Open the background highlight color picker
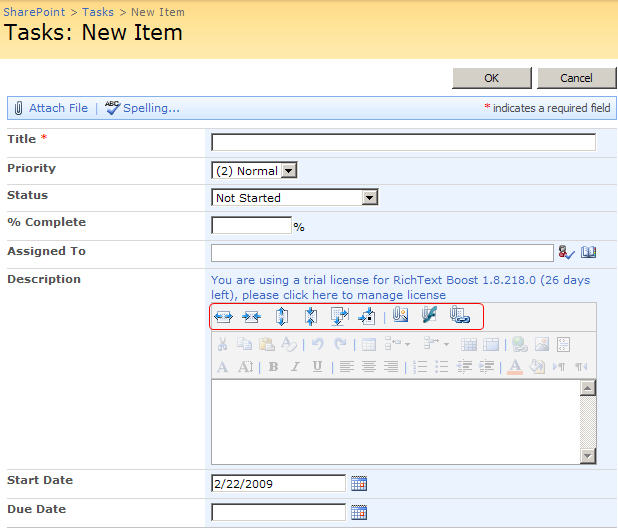The height and width of the screenshot is (528, 618). (537, 367)
